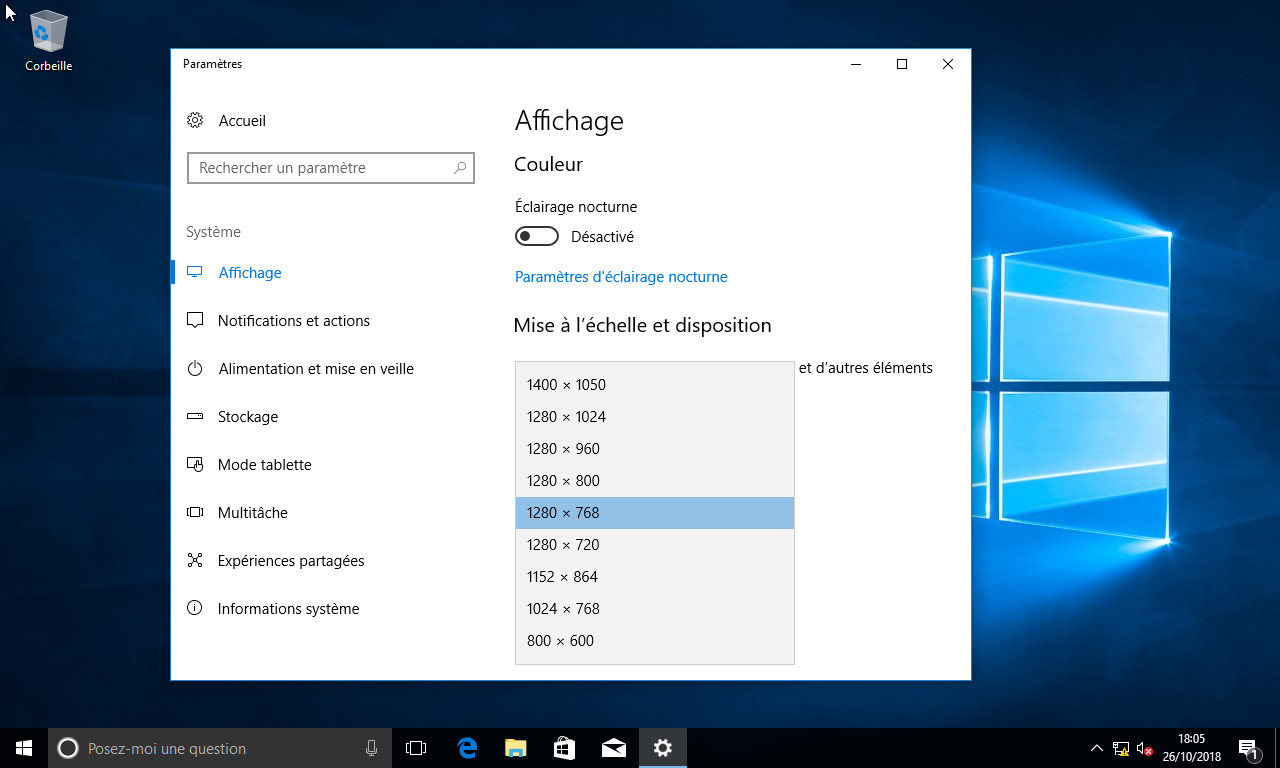Open Notifications et actions settings
Screen dimensions: 1280x768
293,321
